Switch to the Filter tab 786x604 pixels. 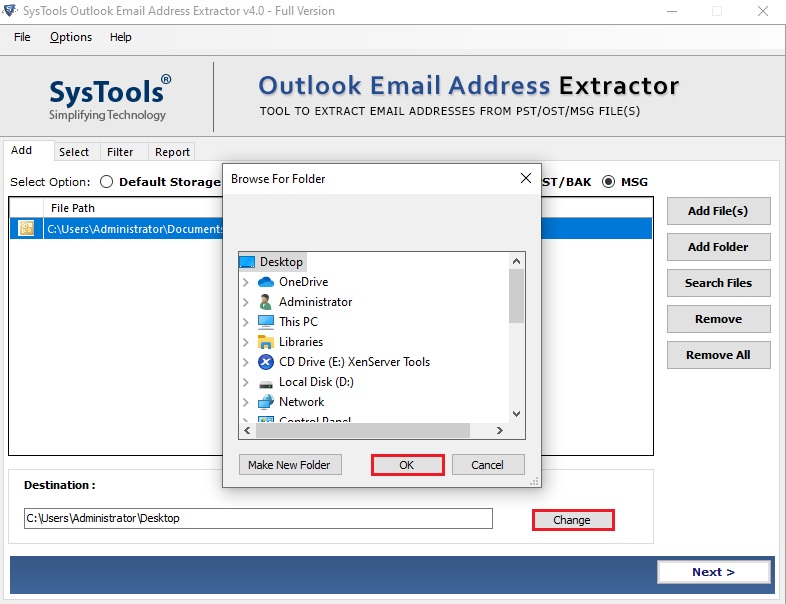coord(120,152)
